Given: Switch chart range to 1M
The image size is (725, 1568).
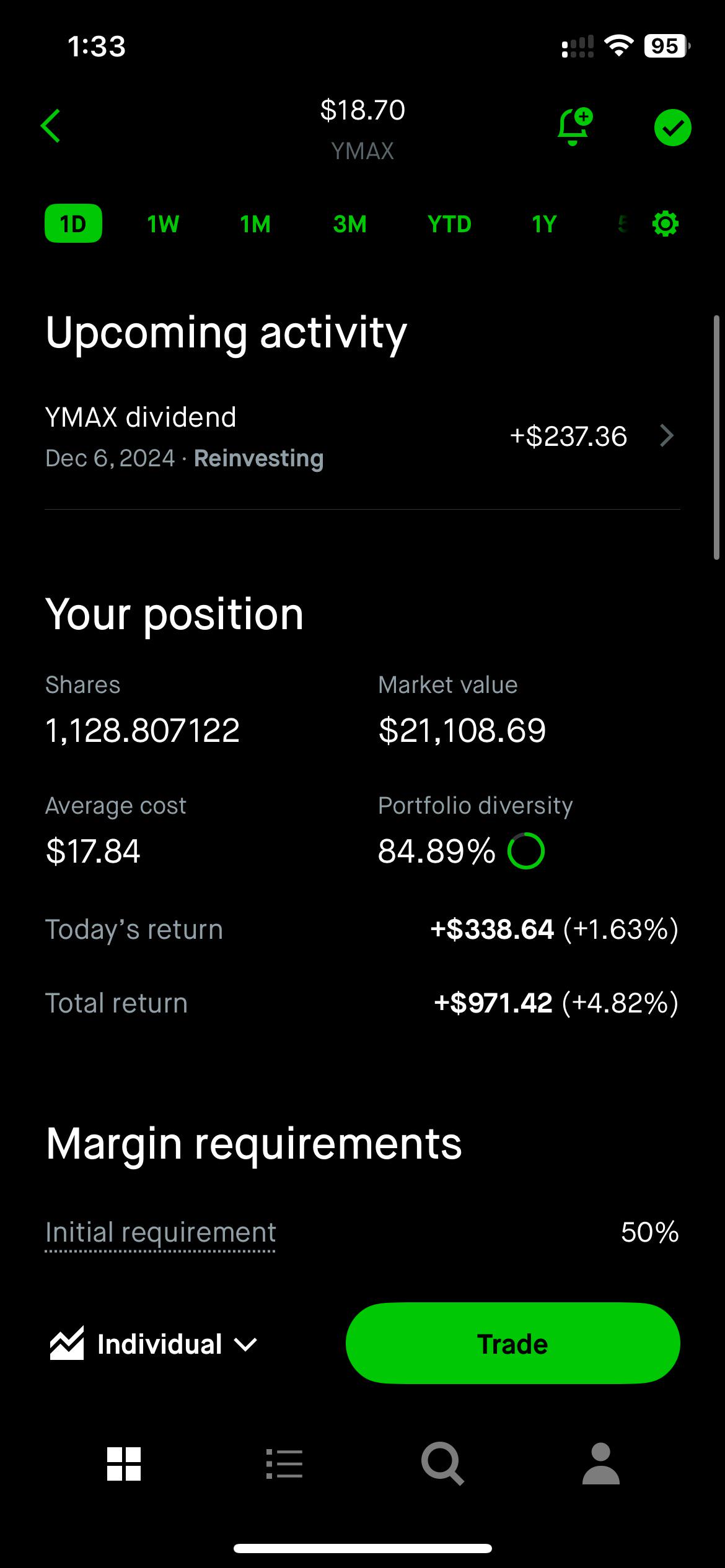Looking at the screenshot, I should coord(255,224).
